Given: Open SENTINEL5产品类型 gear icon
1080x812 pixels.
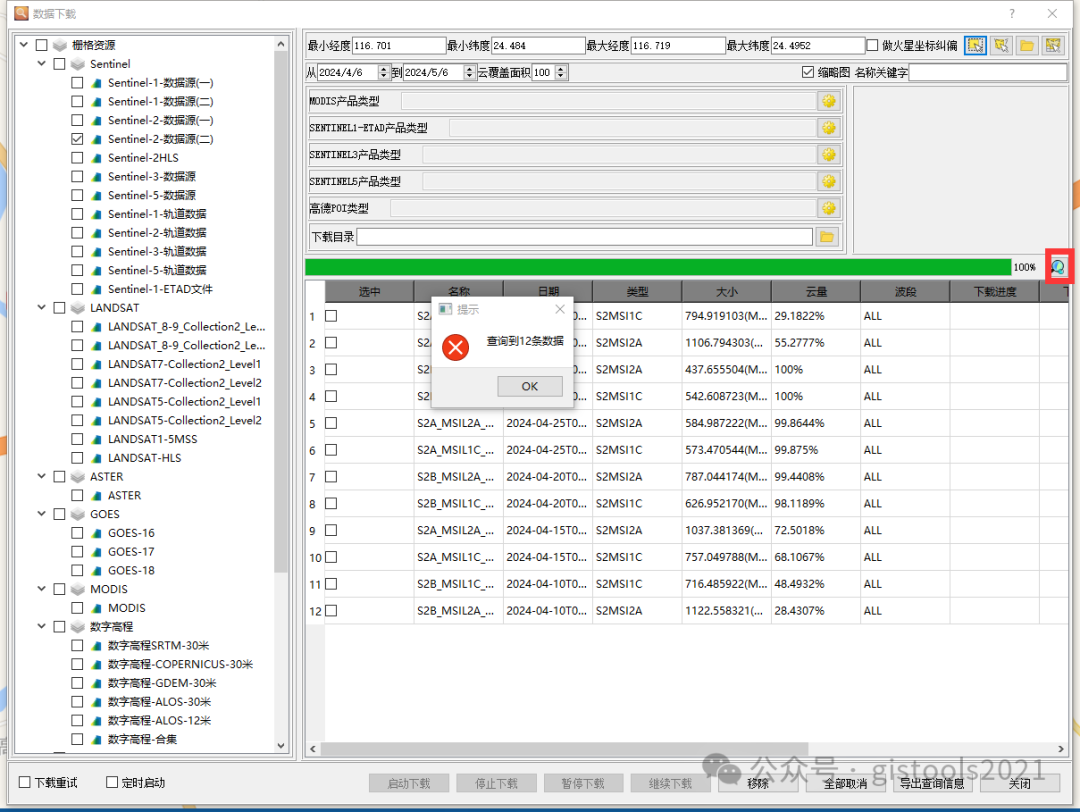Looking at the screenshot, I should 829,182.
